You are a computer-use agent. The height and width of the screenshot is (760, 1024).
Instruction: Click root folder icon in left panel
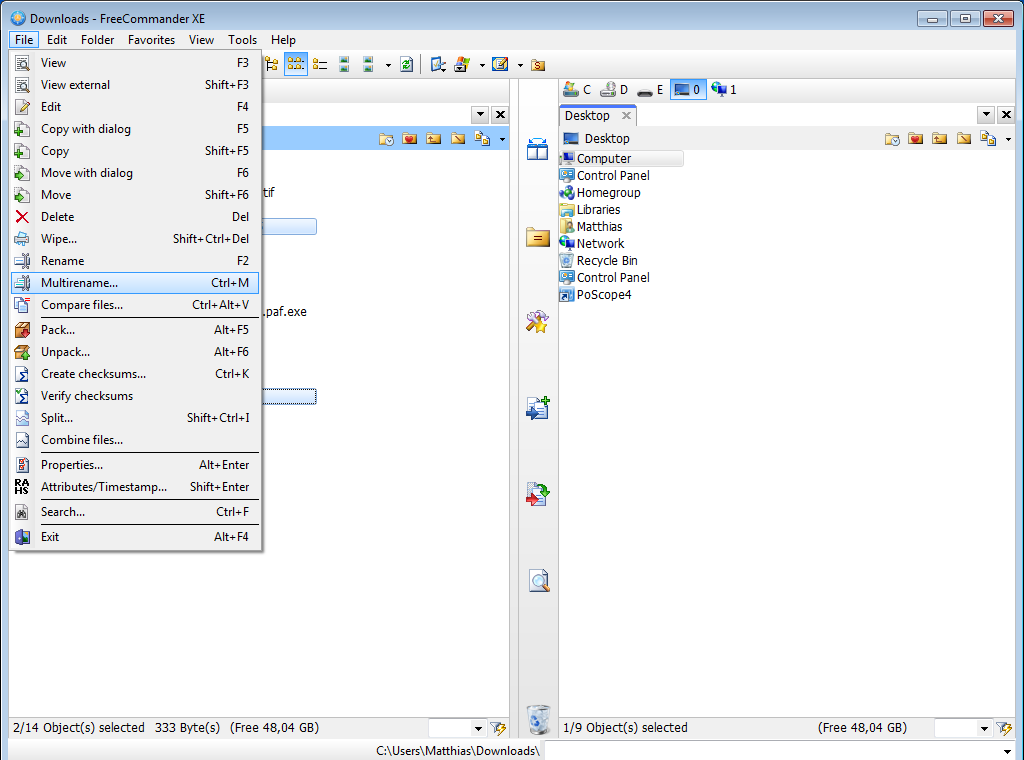pyautogui.click(x=458, y=138)
